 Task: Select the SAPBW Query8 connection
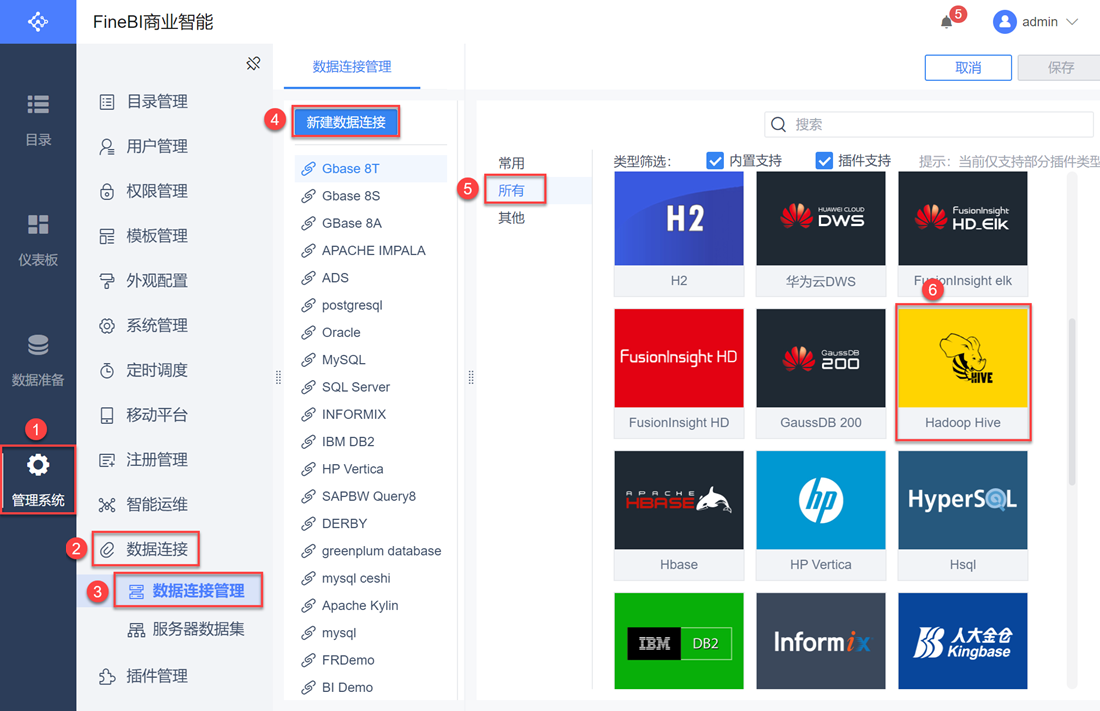pyautogui.click(x=370, y=496)
